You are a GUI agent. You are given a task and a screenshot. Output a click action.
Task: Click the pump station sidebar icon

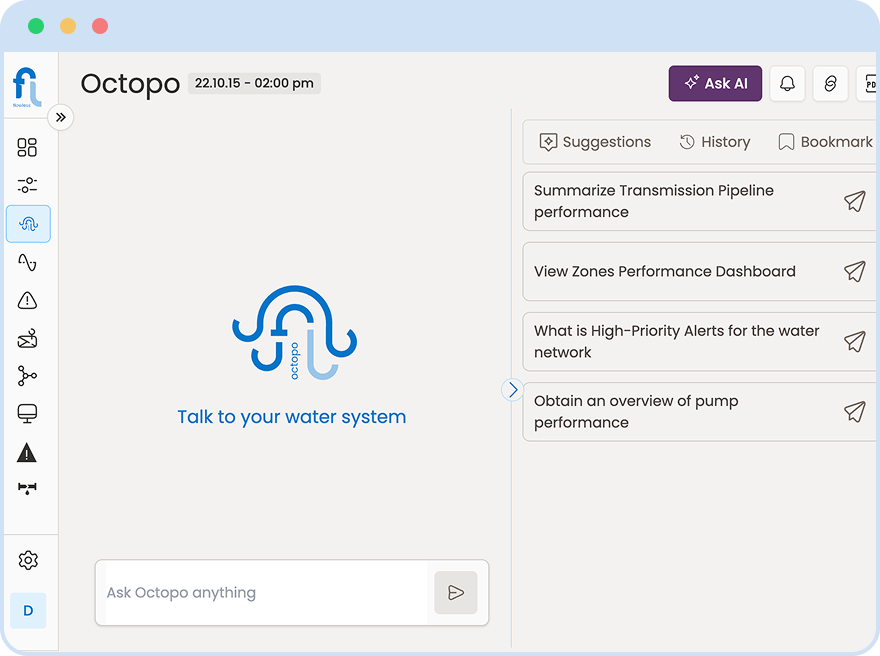[x=27, y=339]
